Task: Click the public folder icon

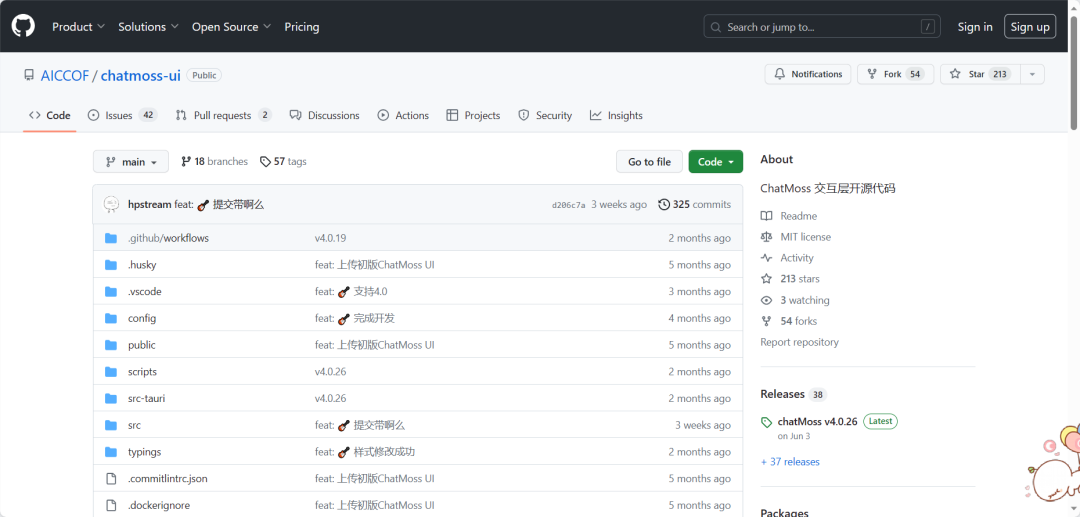Action: pyautogui.click(x=111, y=346)
